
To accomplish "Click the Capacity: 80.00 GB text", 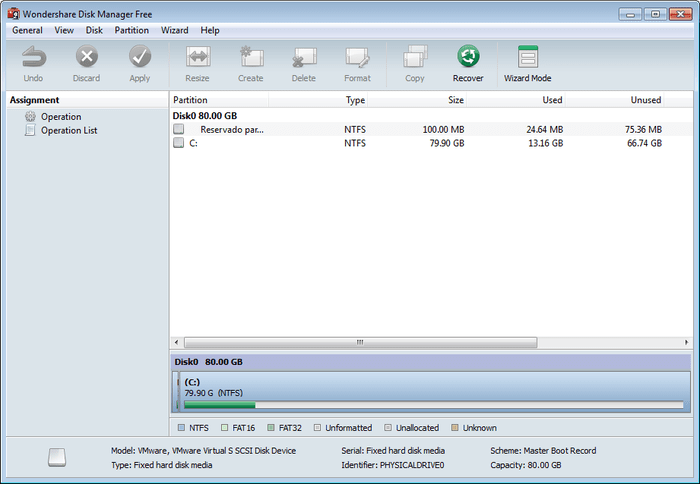I will (526, 465).
